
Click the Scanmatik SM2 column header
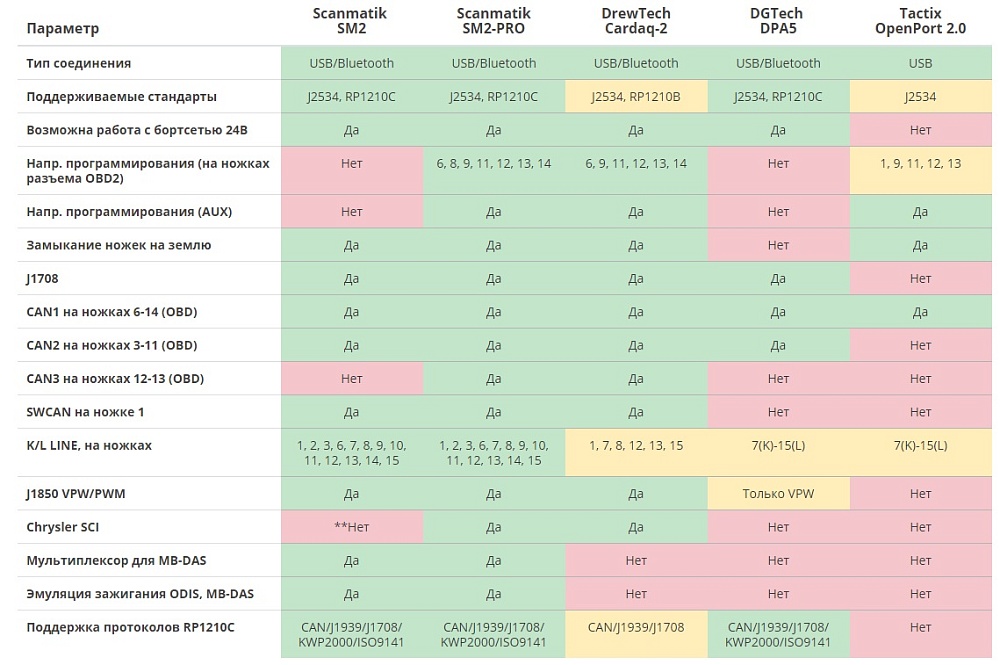(x=351, y=21)
